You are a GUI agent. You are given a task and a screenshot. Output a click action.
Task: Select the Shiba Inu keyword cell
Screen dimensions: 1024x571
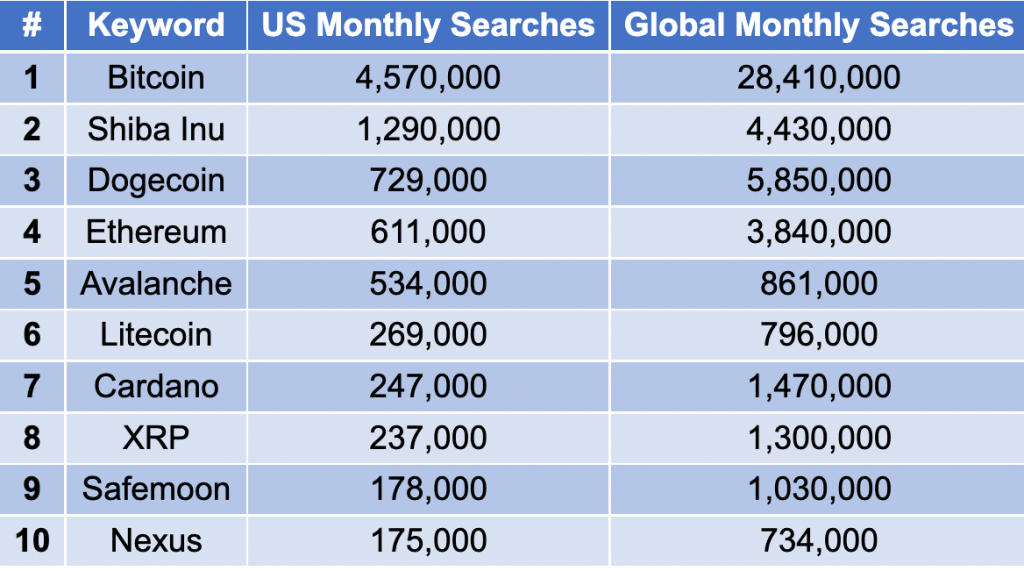(156, 129)
